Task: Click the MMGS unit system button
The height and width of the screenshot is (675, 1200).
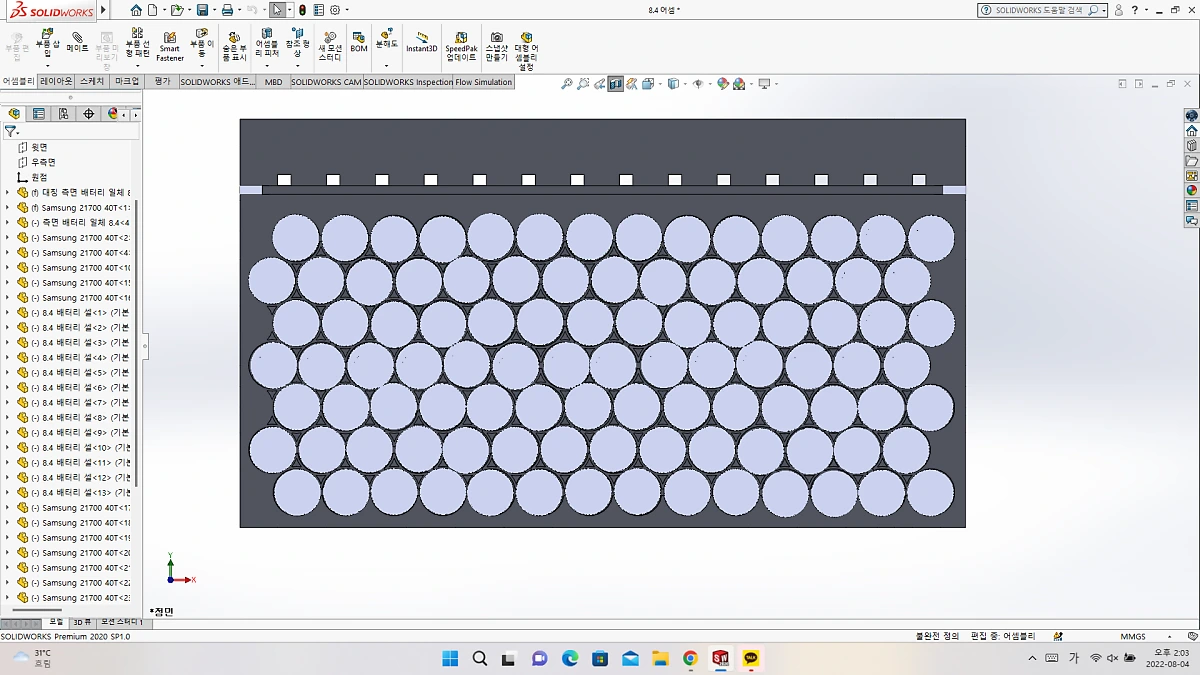Action: [1134, 635]
